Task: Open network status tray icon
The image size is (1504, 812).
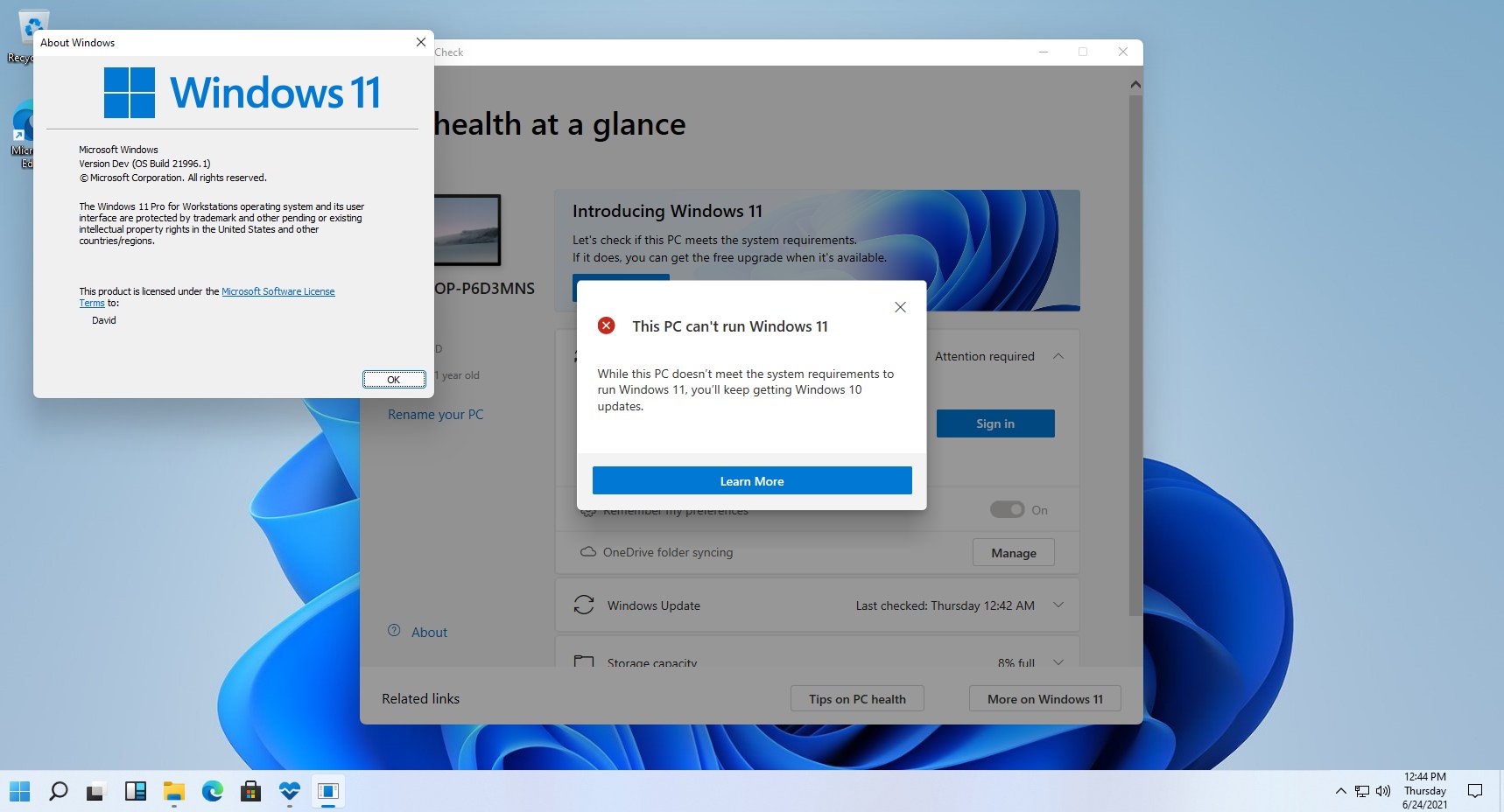Action: pos(1362,792)
